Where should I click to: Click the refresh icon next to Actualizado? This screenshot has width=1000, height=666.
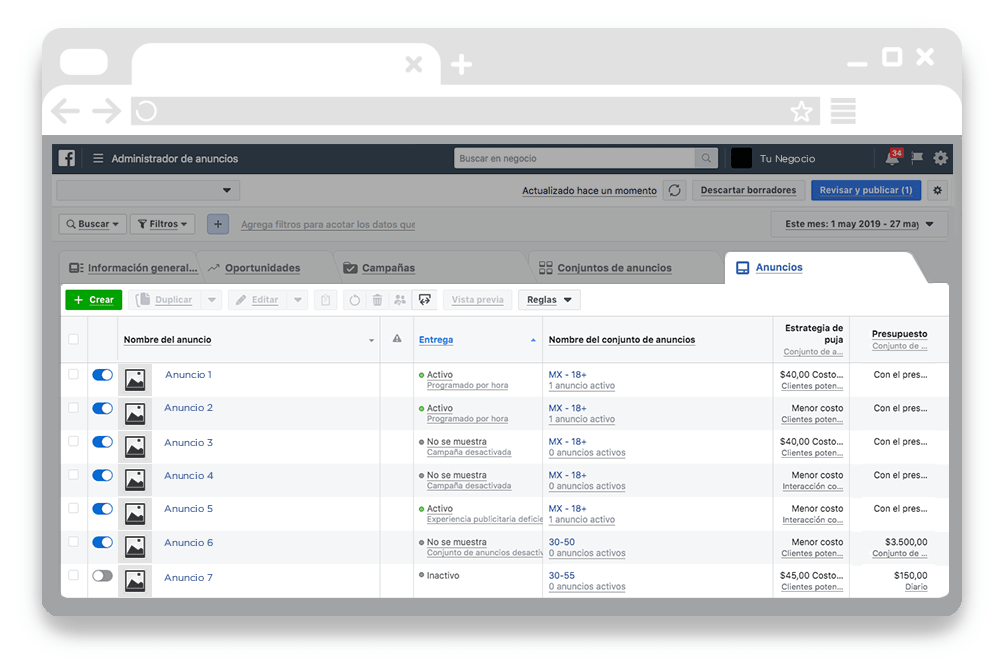click(x=674, y=190)
